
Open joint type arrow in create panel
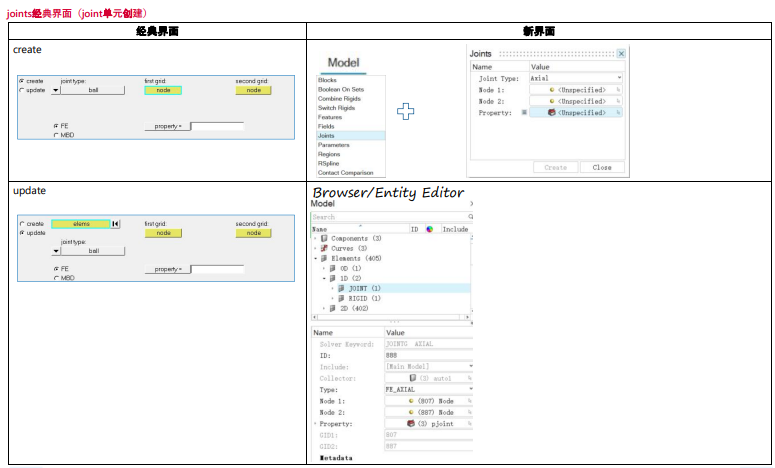pyautogui.click(x=56, y=90)
